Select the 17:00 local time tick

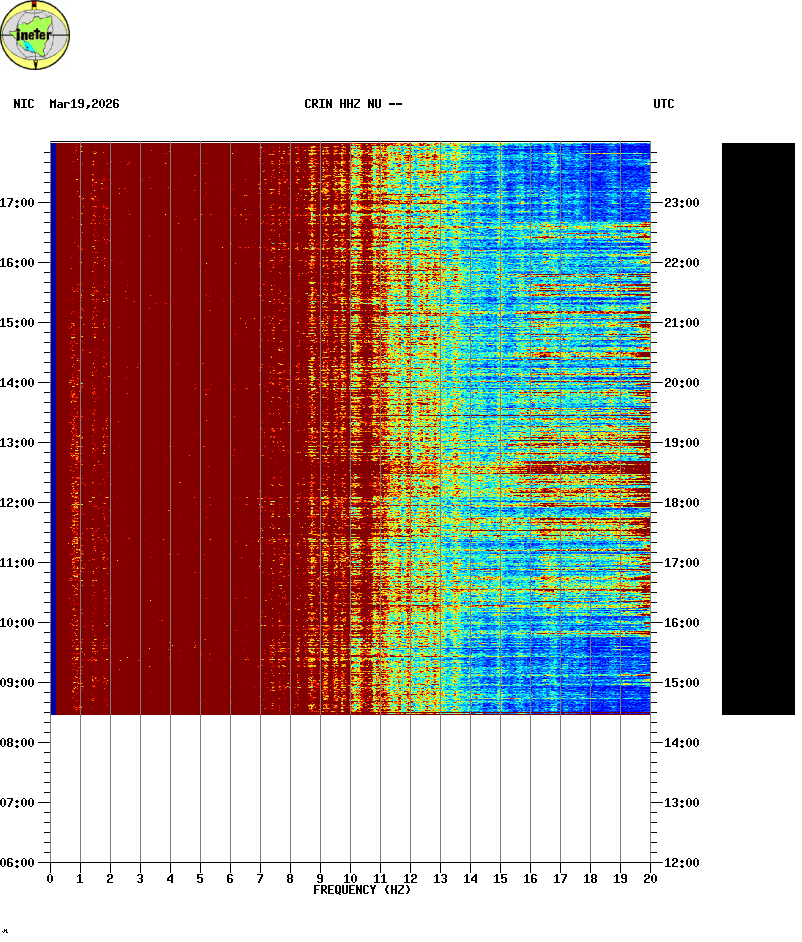[17, 203]
